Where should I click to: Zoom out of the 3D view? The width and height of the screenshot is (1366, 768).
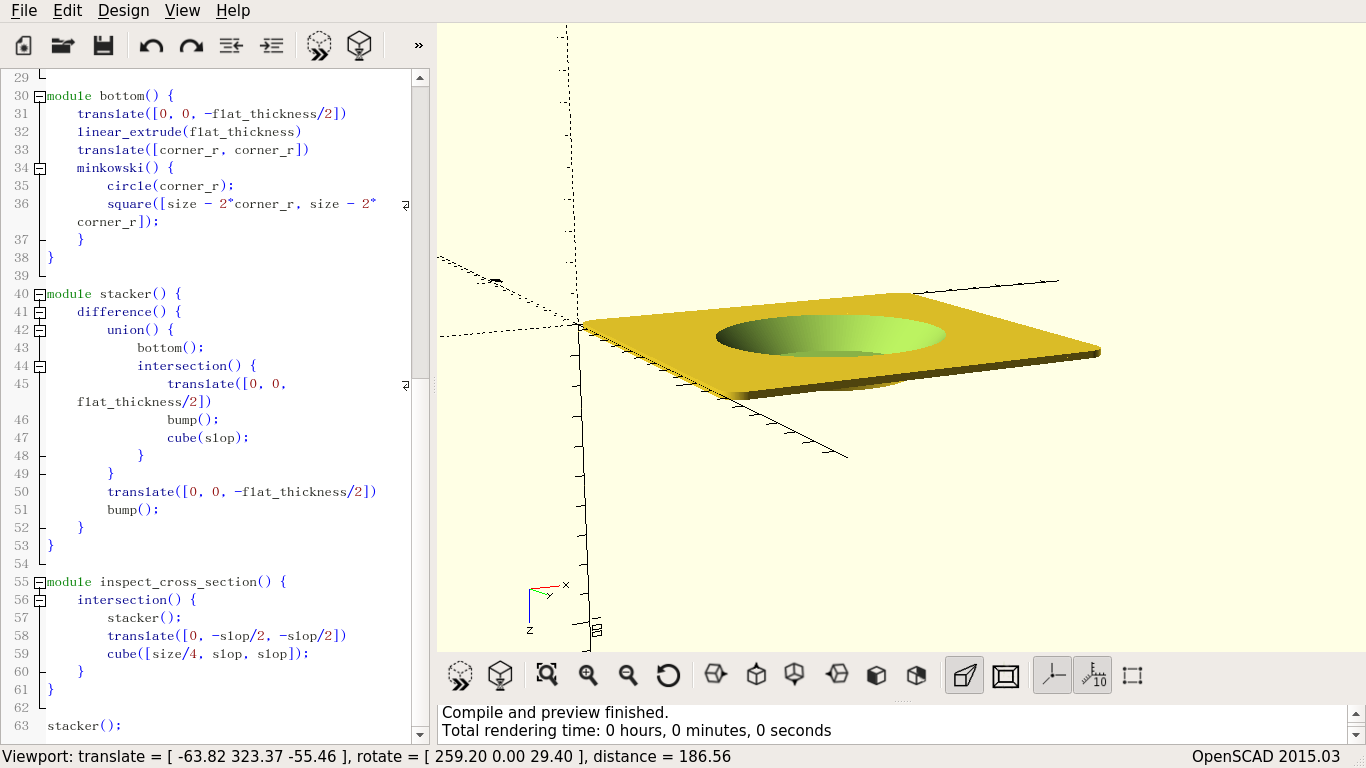point(628,675)
